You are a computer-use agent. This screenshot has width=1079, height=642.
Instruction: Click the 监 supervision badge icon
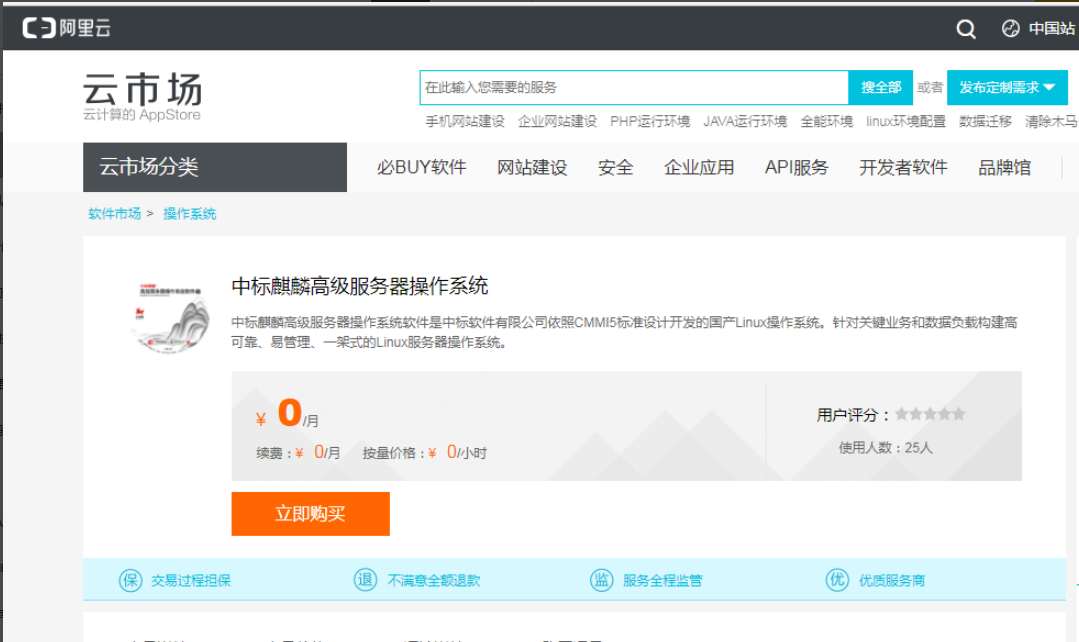[x=601, y=579]
